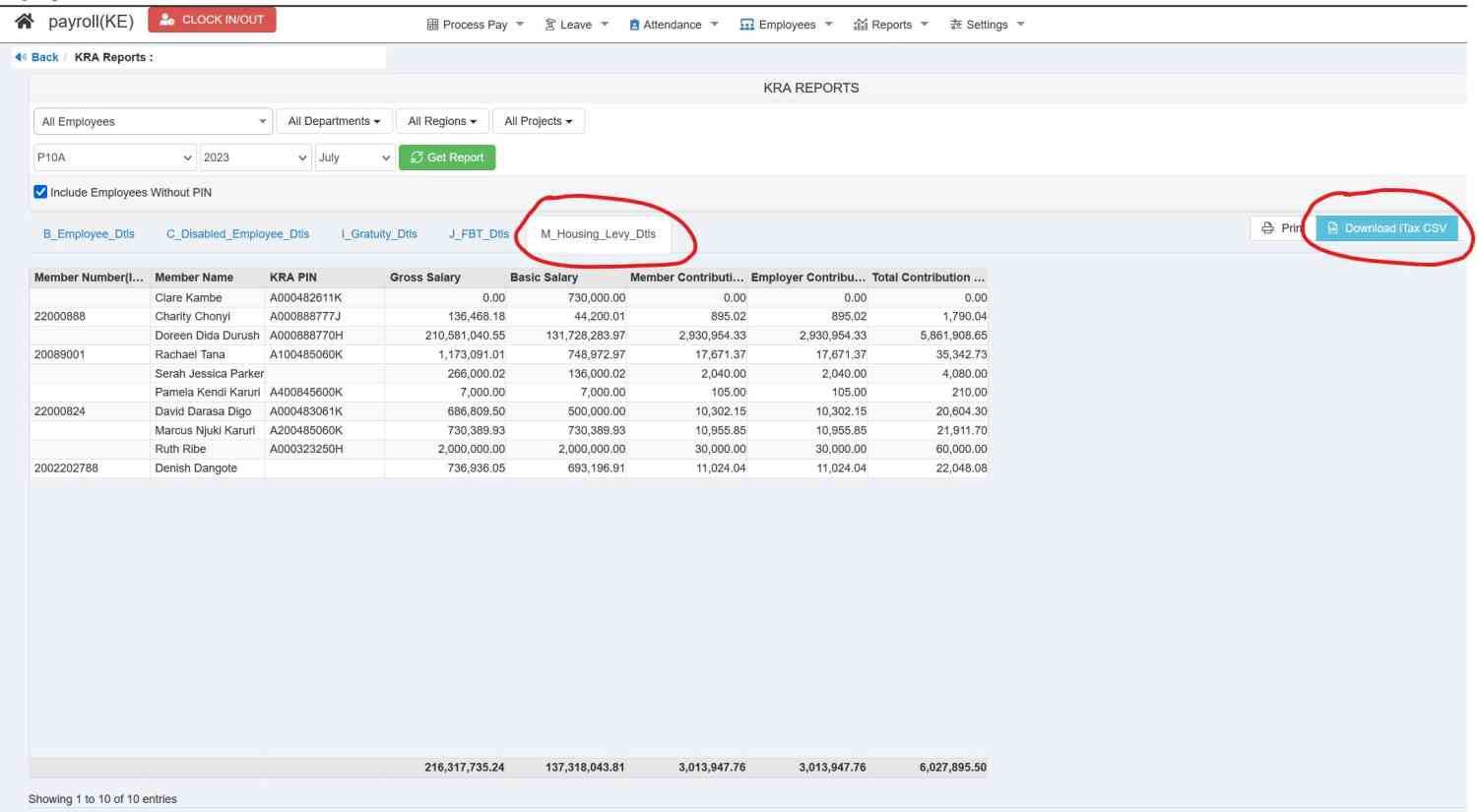Viewport: 1477px width, 812px height.
Task: Open the 2023 year dropdown
Action: 255,157
